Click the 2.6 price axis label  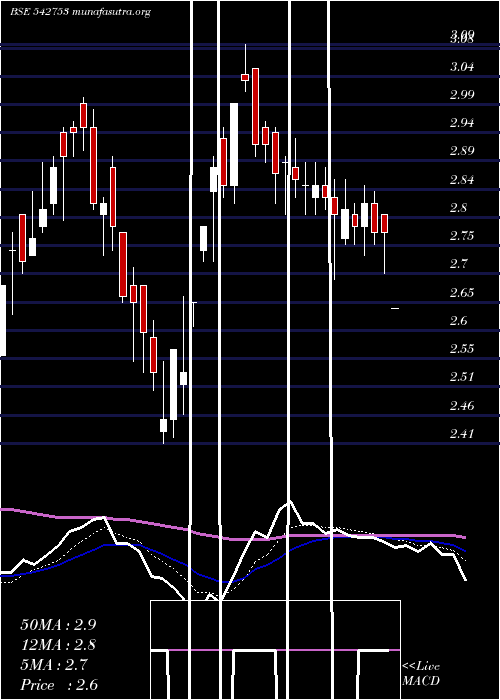(459, 321)
